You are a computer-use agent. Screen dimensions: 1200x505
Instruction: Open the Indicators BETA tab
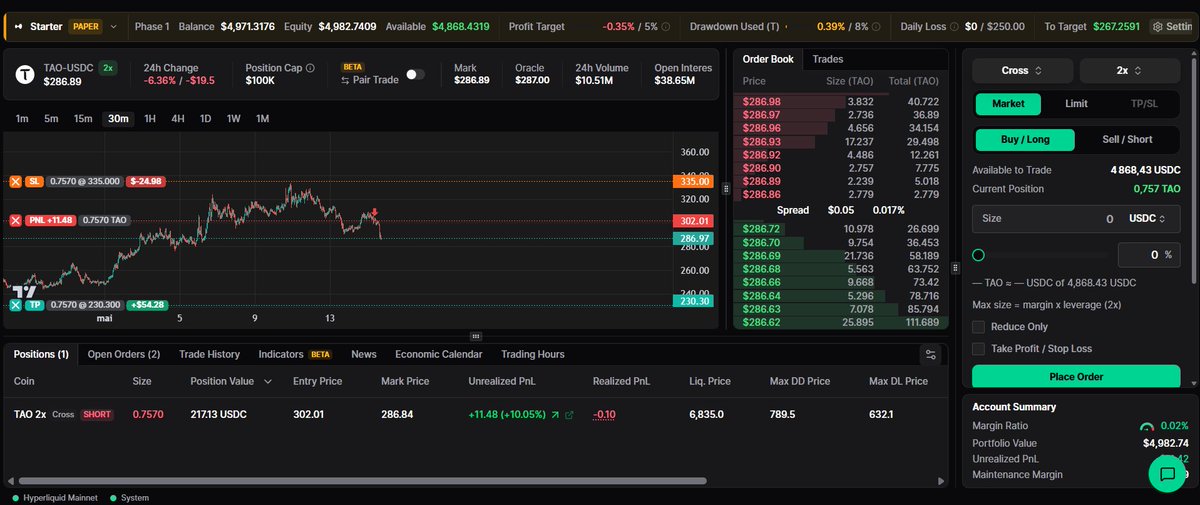pos(295,354)
